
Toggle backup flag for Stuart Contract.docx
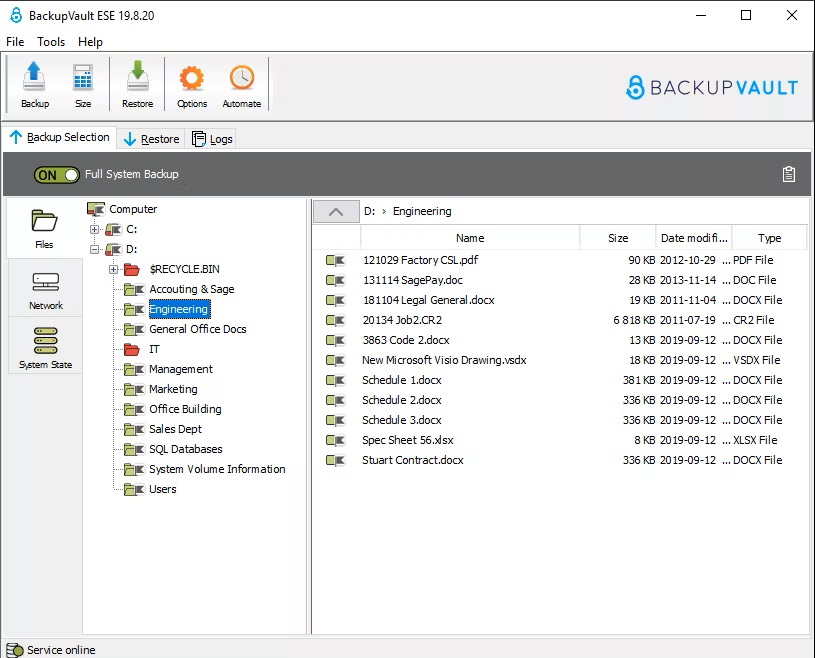pyautogui.click(x=335, y=460)
